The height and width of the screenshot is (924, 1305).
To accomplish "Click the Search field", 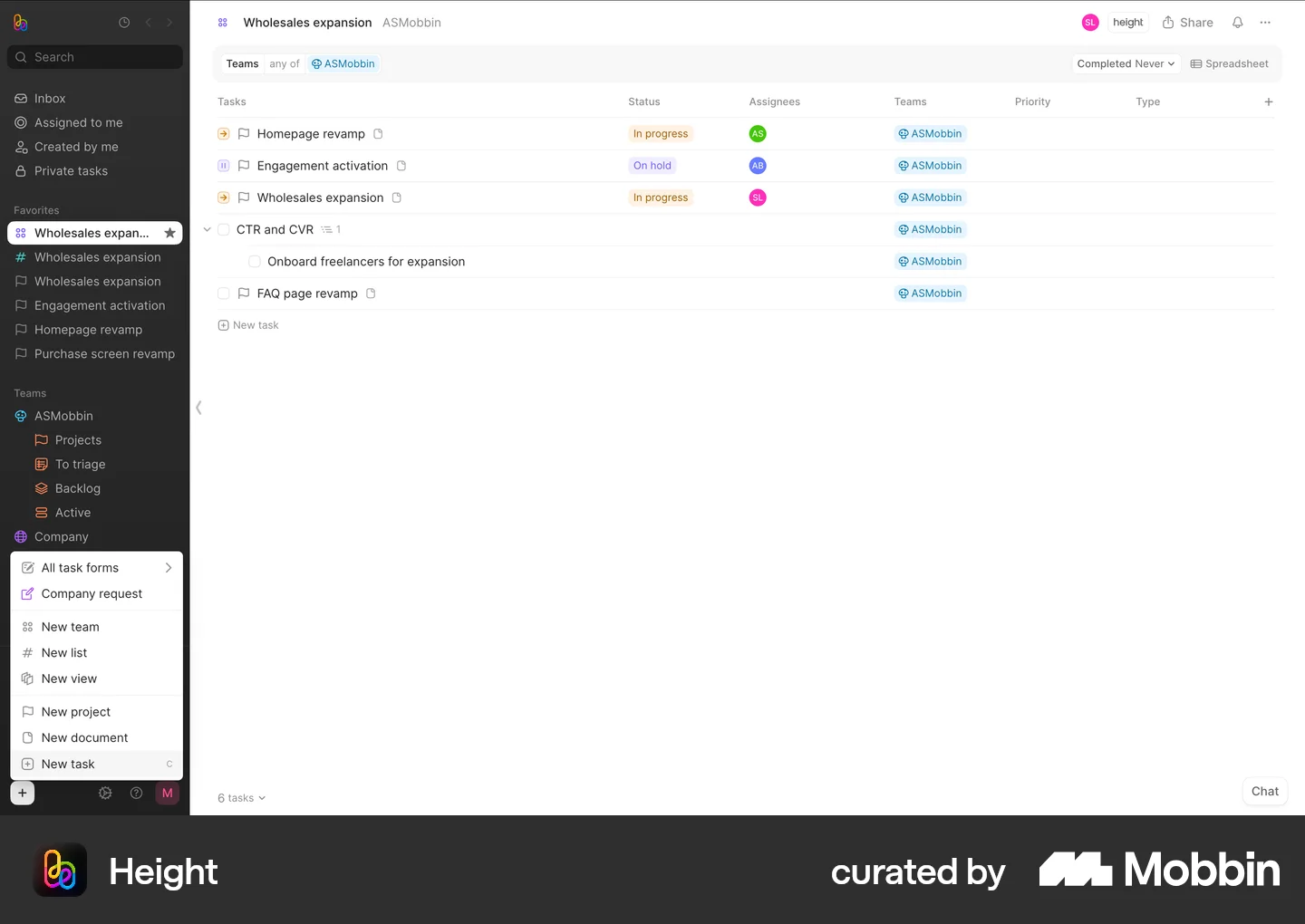I will 95,57.
